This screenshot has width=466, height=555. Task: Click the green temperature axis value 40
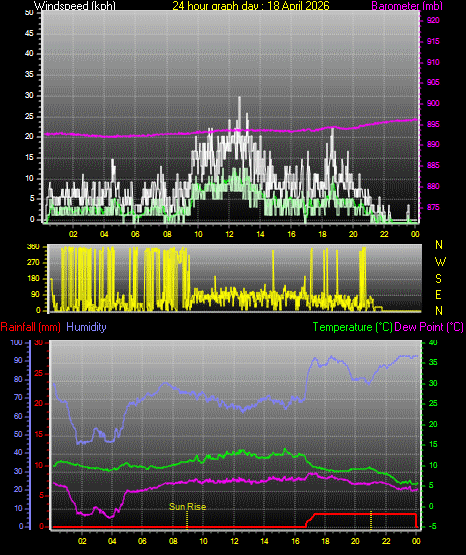(433, 342)
